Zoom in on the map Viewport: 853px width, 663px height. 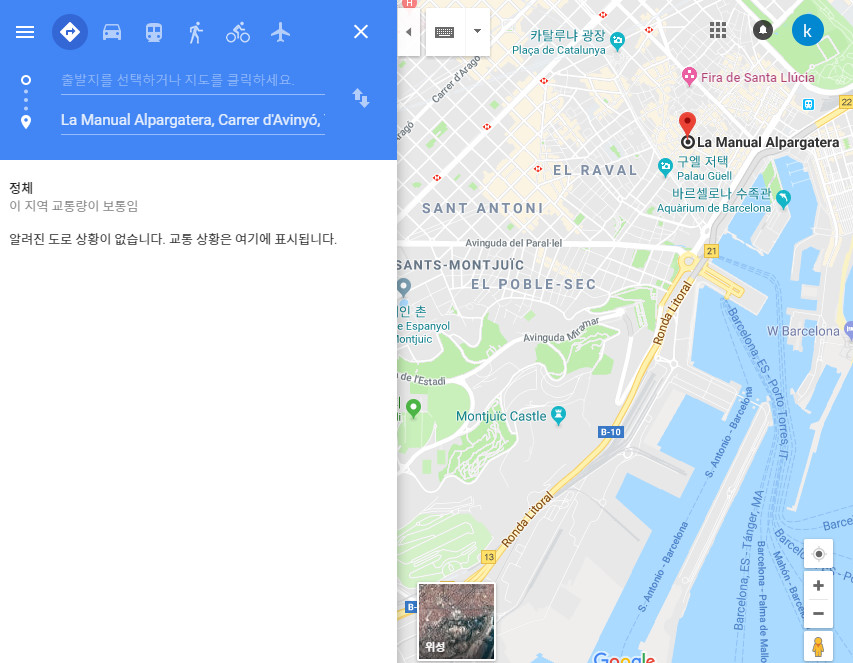[818, 585]
